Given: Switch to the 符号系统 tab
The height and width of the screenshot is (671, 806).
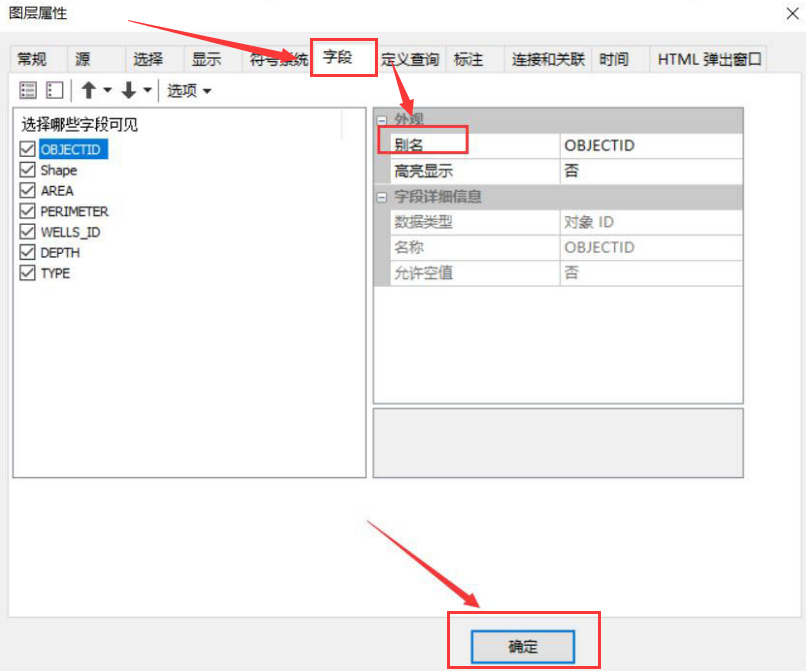Looking at the screenshot, I should click(281, 58).
